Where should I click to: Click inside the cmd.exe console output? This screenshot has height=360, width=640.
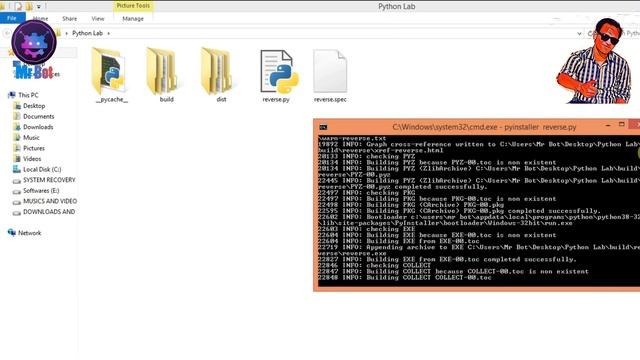pyautogui.click(x=479, y=211)
